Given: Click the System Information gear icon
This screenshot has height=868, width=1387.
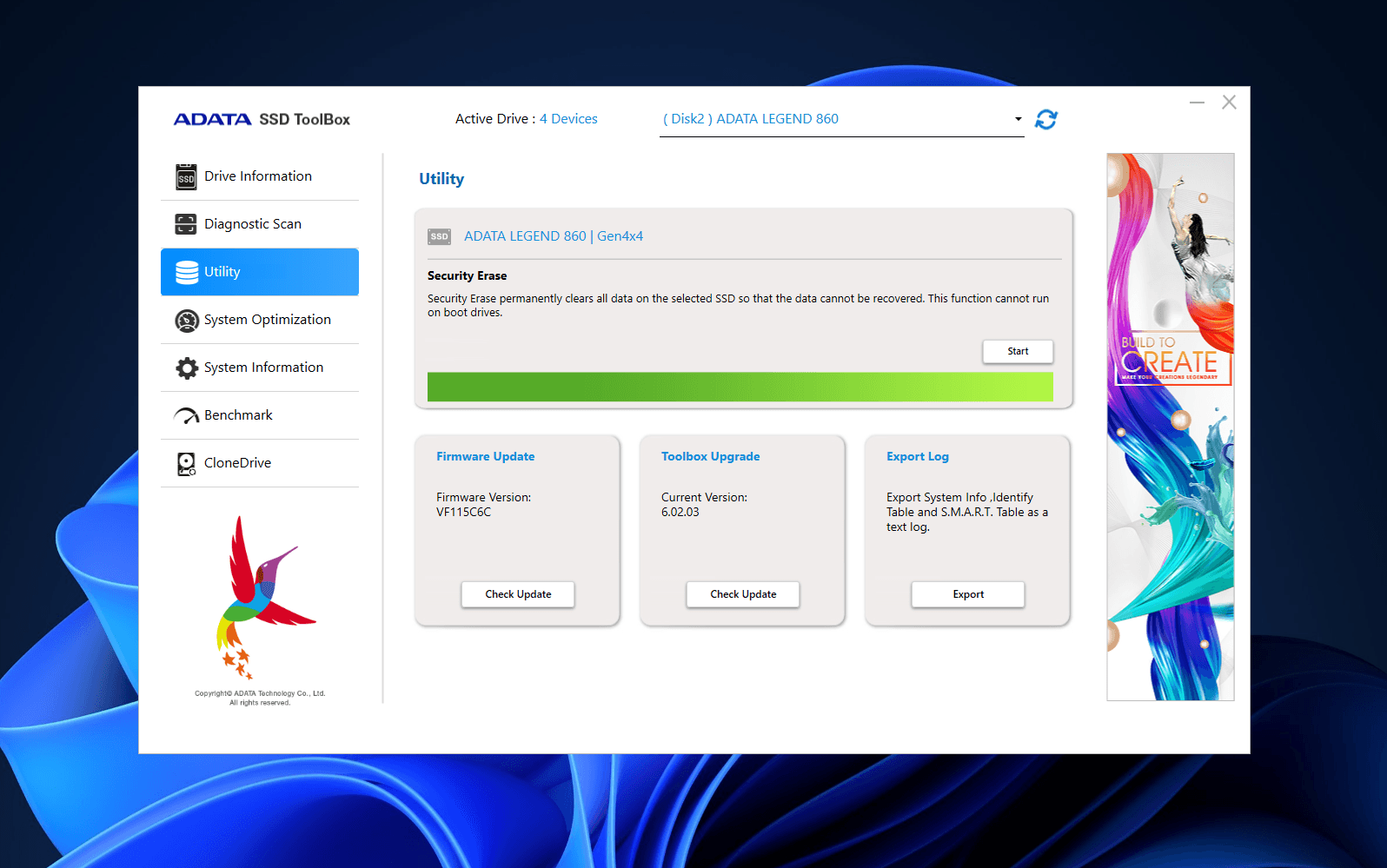Looking at the screenshot, I should [x=187, y=368].
